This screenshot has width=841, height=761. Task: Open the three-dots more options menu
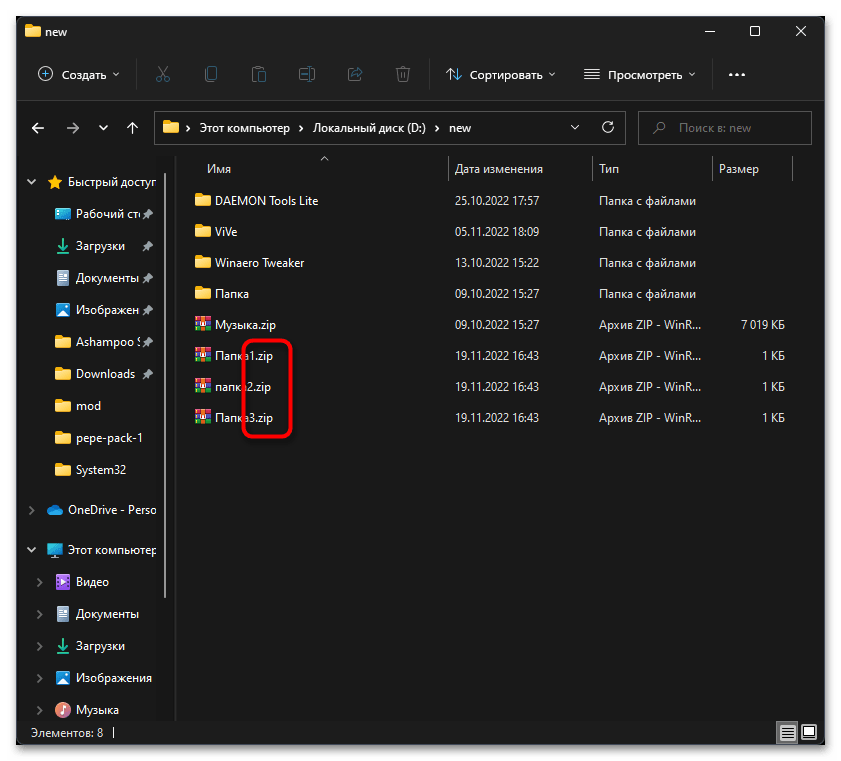(737, 74)
